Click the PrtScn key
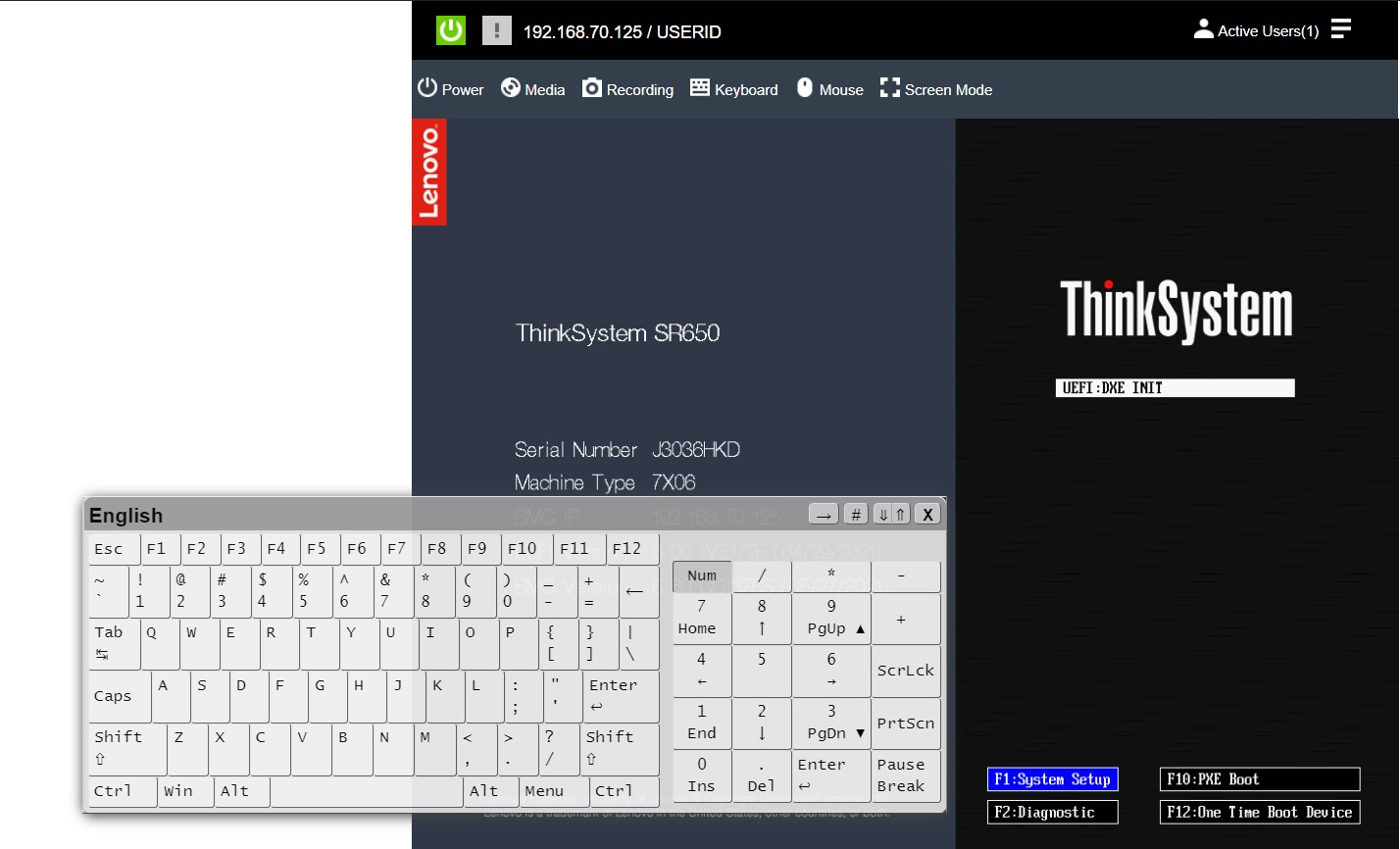Screen dimensions: 1400x849 point(906,723)
